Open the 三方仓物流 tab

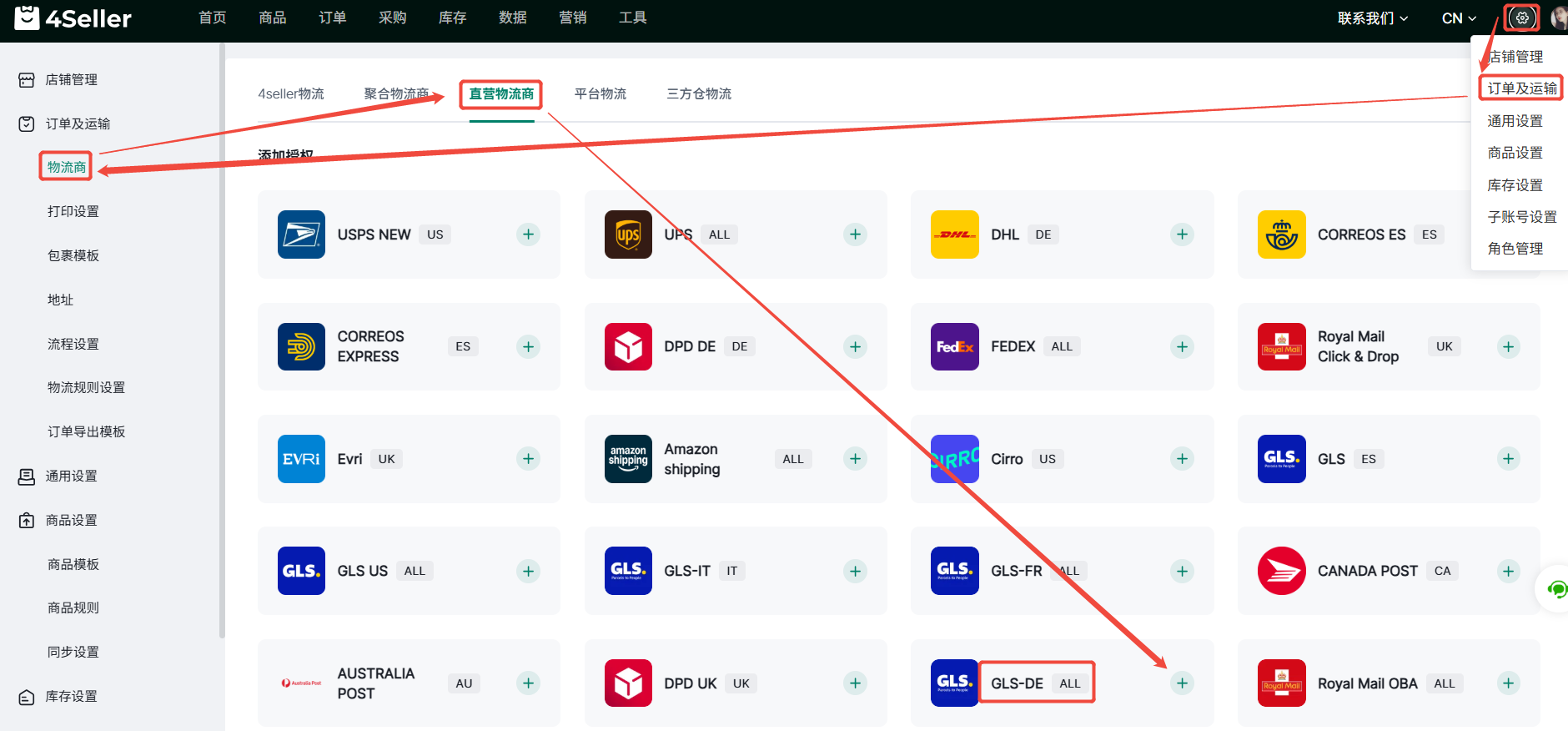click(699, 93)
